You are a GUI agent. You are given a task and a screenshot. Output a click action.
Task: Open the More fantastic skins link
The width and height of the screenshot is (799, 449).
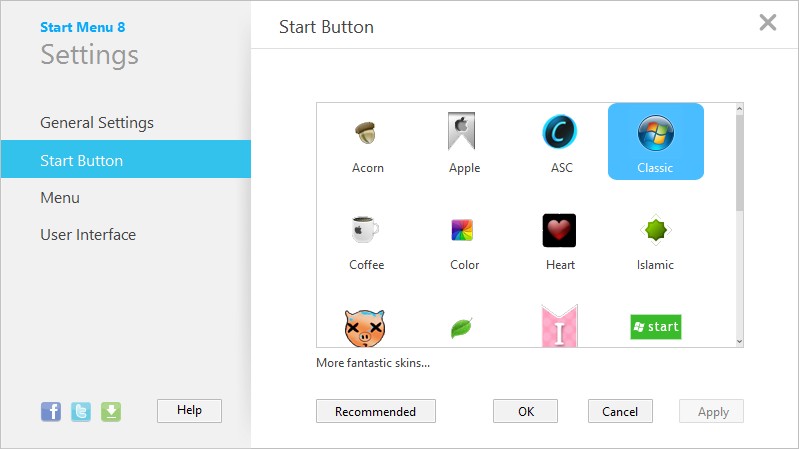[x=373, y=363]
